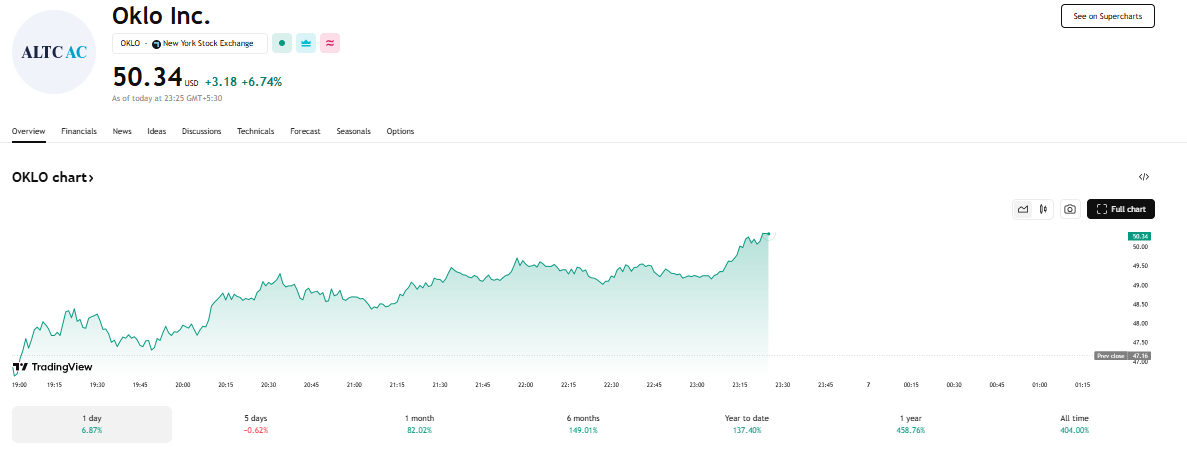Switch to area chart style
The height and width of the screenshot is (454, 1187).
point(1023,210)
